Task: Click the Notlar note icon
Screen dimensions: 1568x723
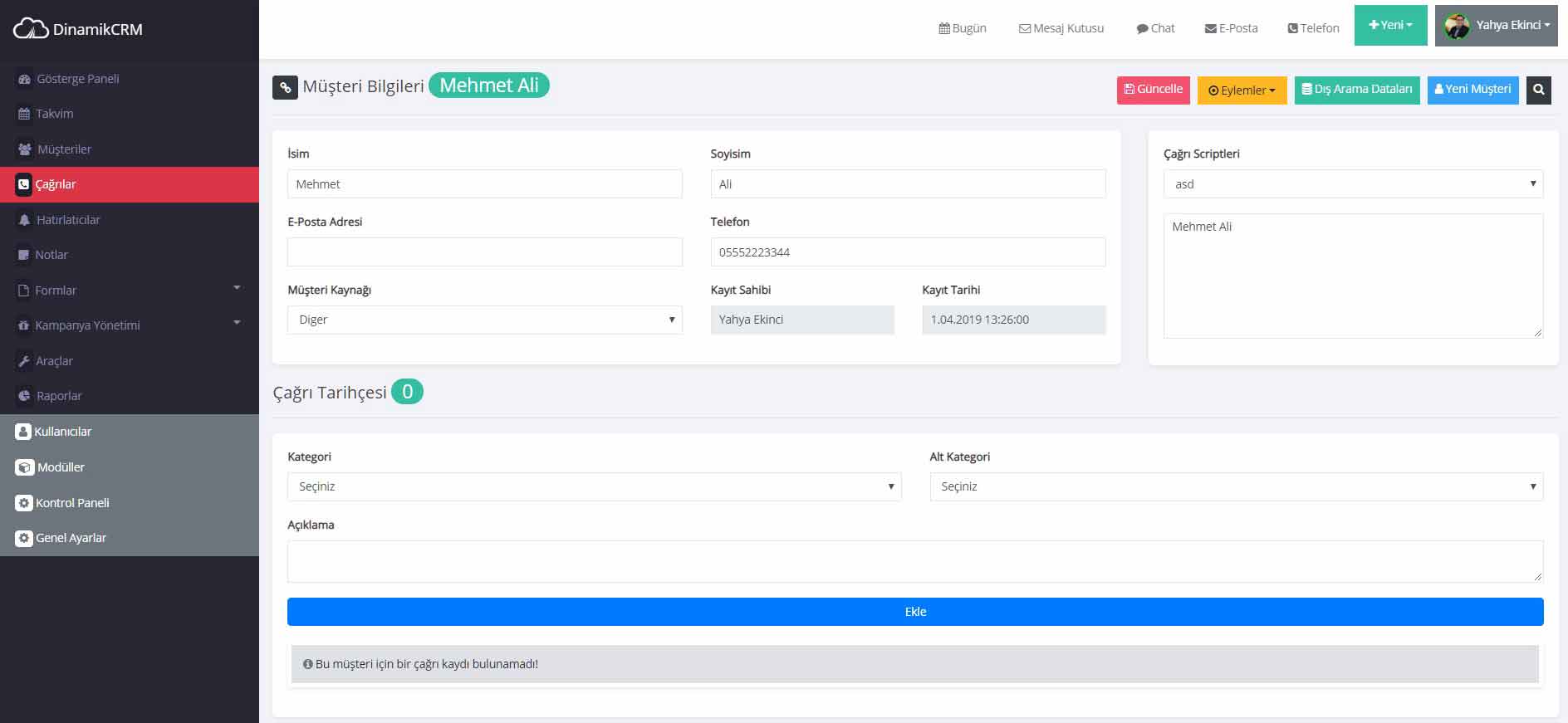Action: click(23, 255)
